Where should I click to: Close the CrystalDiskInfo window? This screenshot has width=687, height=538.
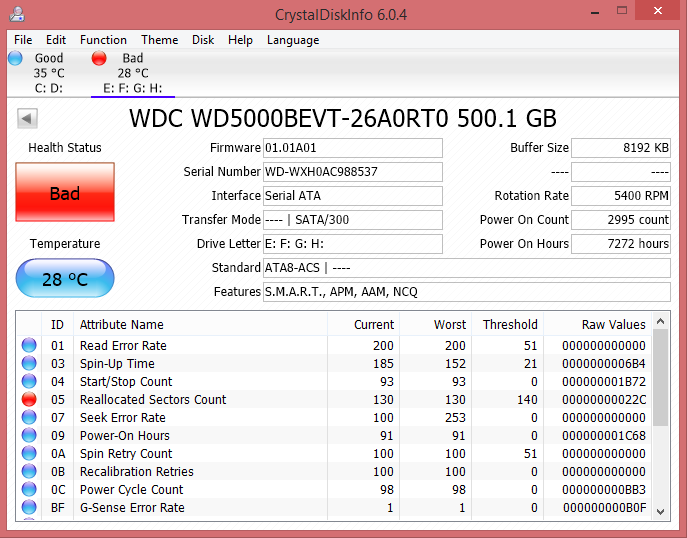(658, 11)
